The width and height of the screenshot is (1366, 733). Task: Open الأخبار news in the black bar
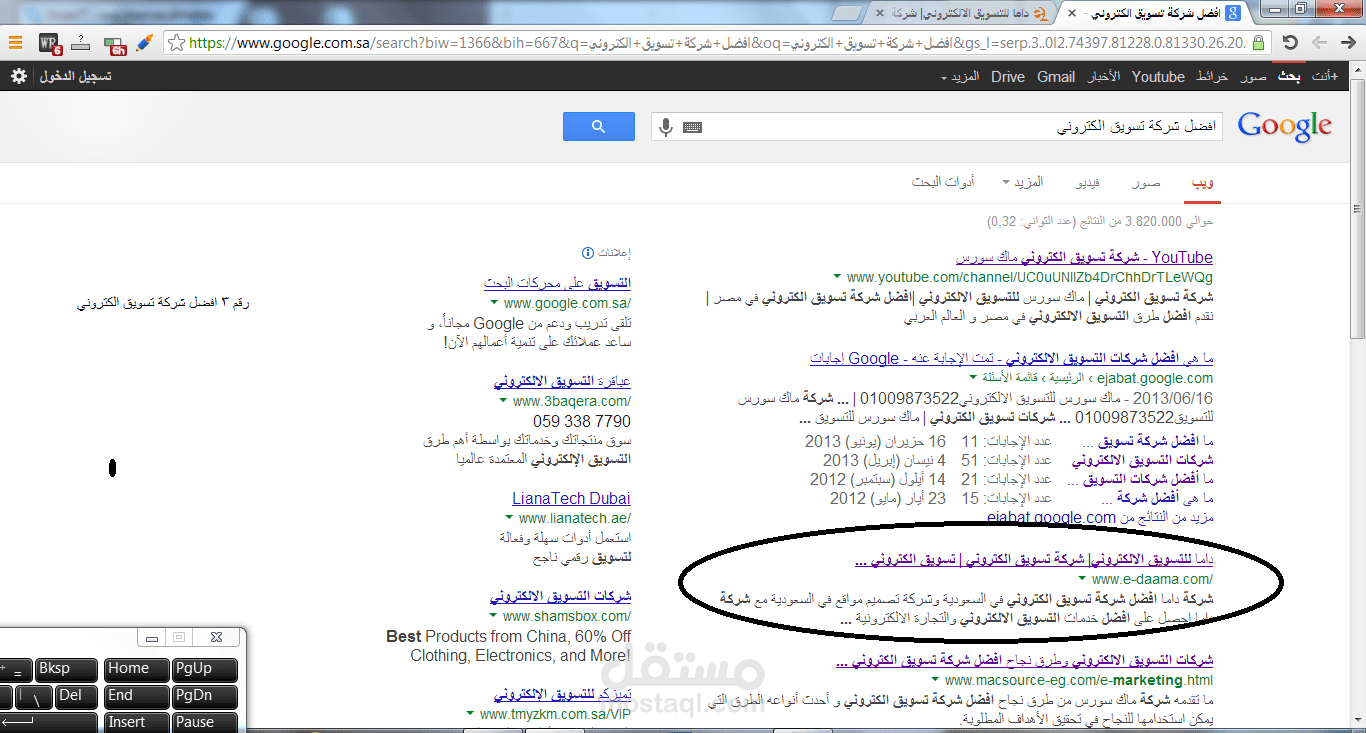coord(1103,77)
